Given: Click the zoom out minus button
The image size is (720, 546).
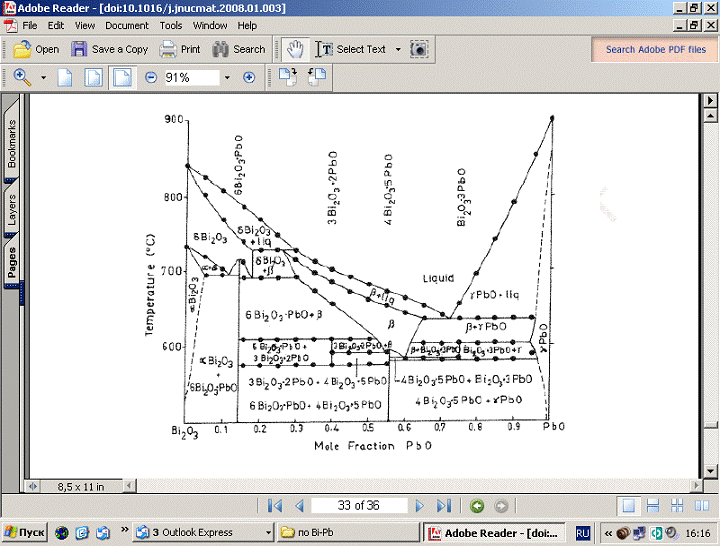Looking at the screenshot, I should pyautogui.click(x=150, y=77).
